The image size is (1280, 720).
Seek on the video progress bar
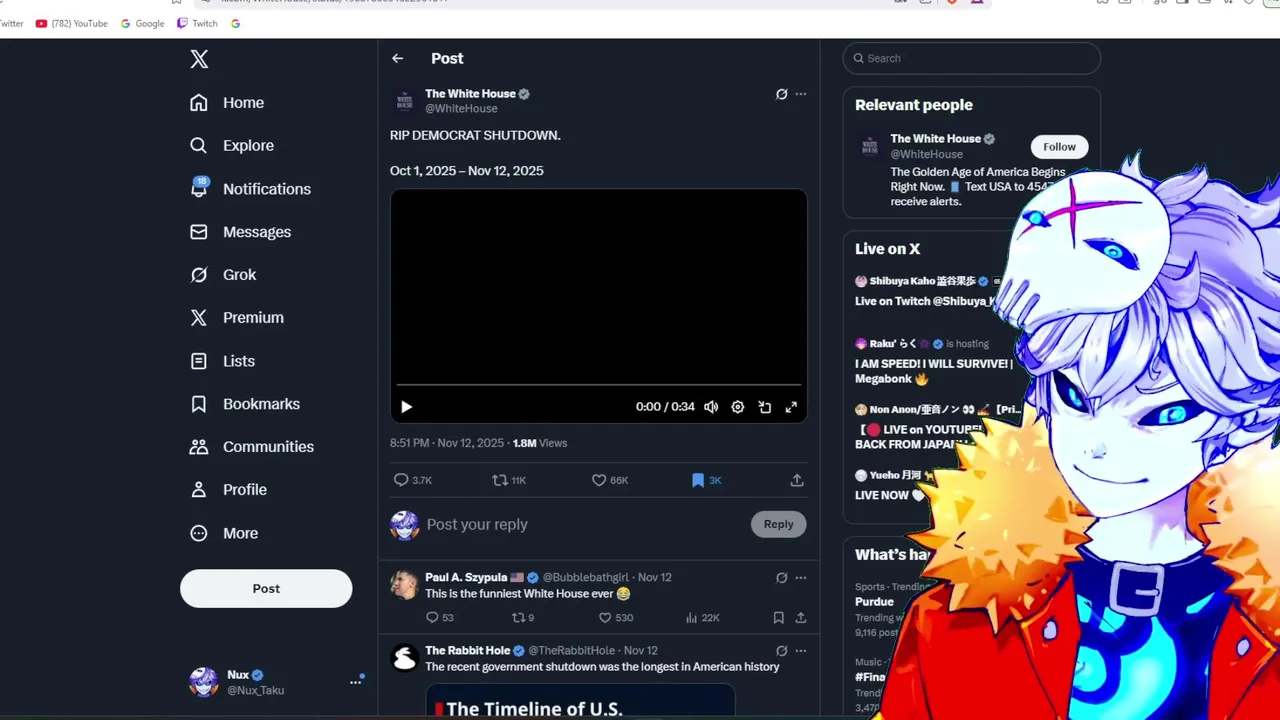598,385
